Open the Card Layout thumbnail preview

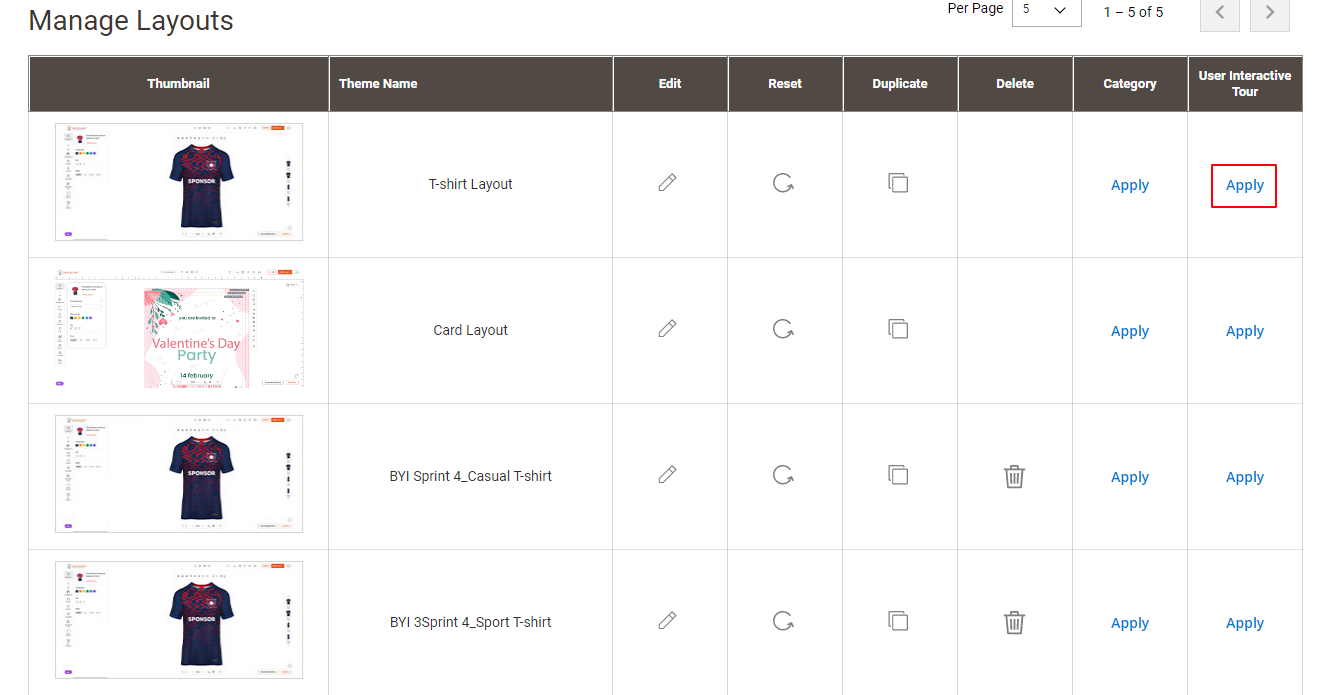pyautogui.click(x=178, y=329)
